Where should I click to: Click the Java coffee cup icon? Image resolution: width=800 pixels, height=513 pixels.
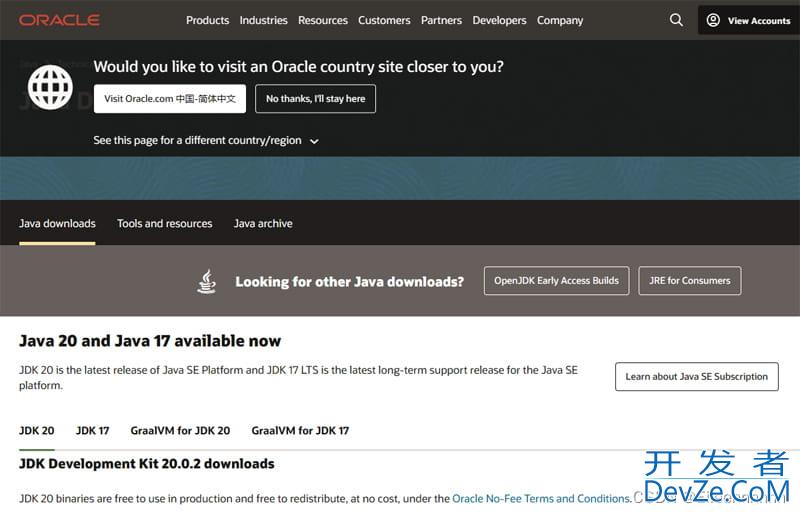[207, 281]
